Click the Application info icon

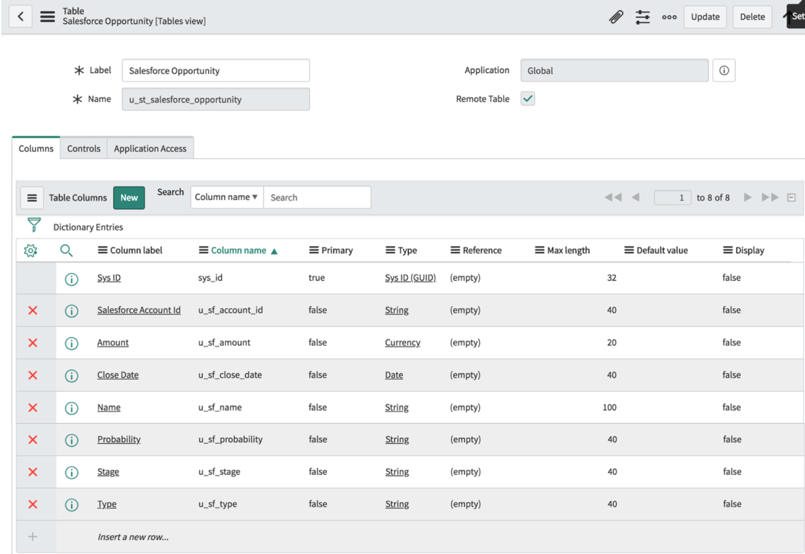(724, 70)
